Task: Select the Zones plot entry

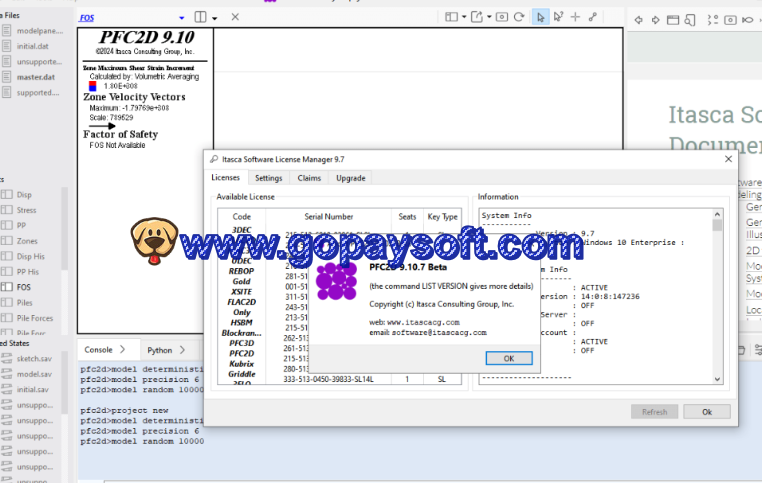Action: pos(27,241)
